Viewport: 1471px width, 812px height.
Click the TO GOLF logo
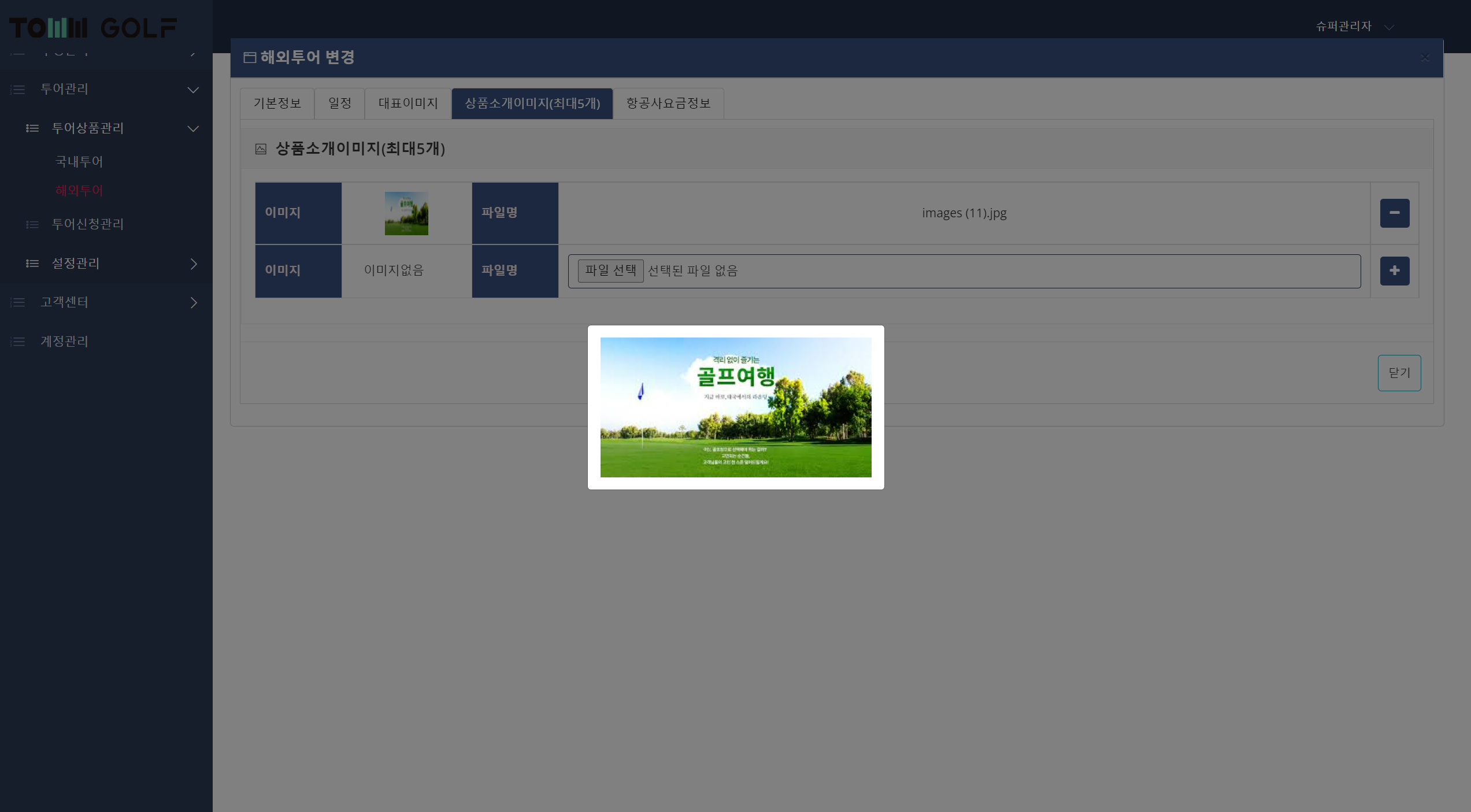click(92, 27)
